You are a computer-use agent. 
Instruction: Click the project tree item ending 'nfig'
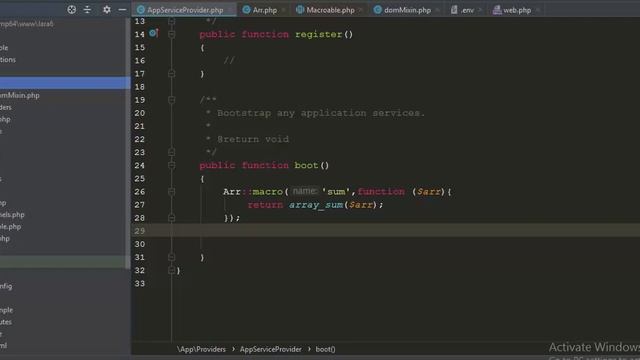click(x=6, y=286)
